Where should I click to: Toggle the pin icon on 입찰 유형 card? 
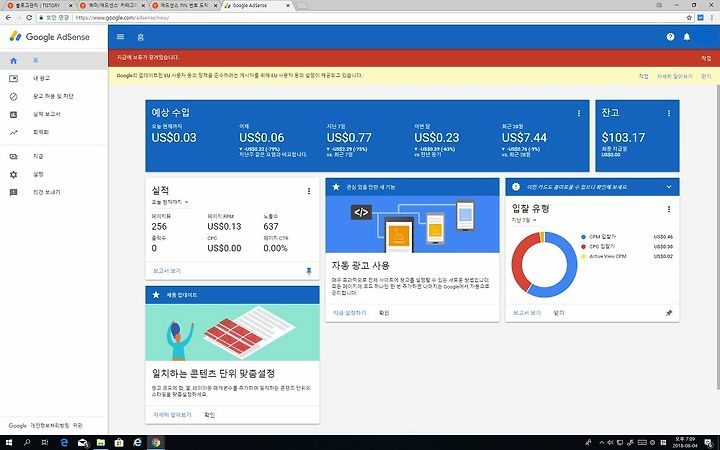point(669,313)
